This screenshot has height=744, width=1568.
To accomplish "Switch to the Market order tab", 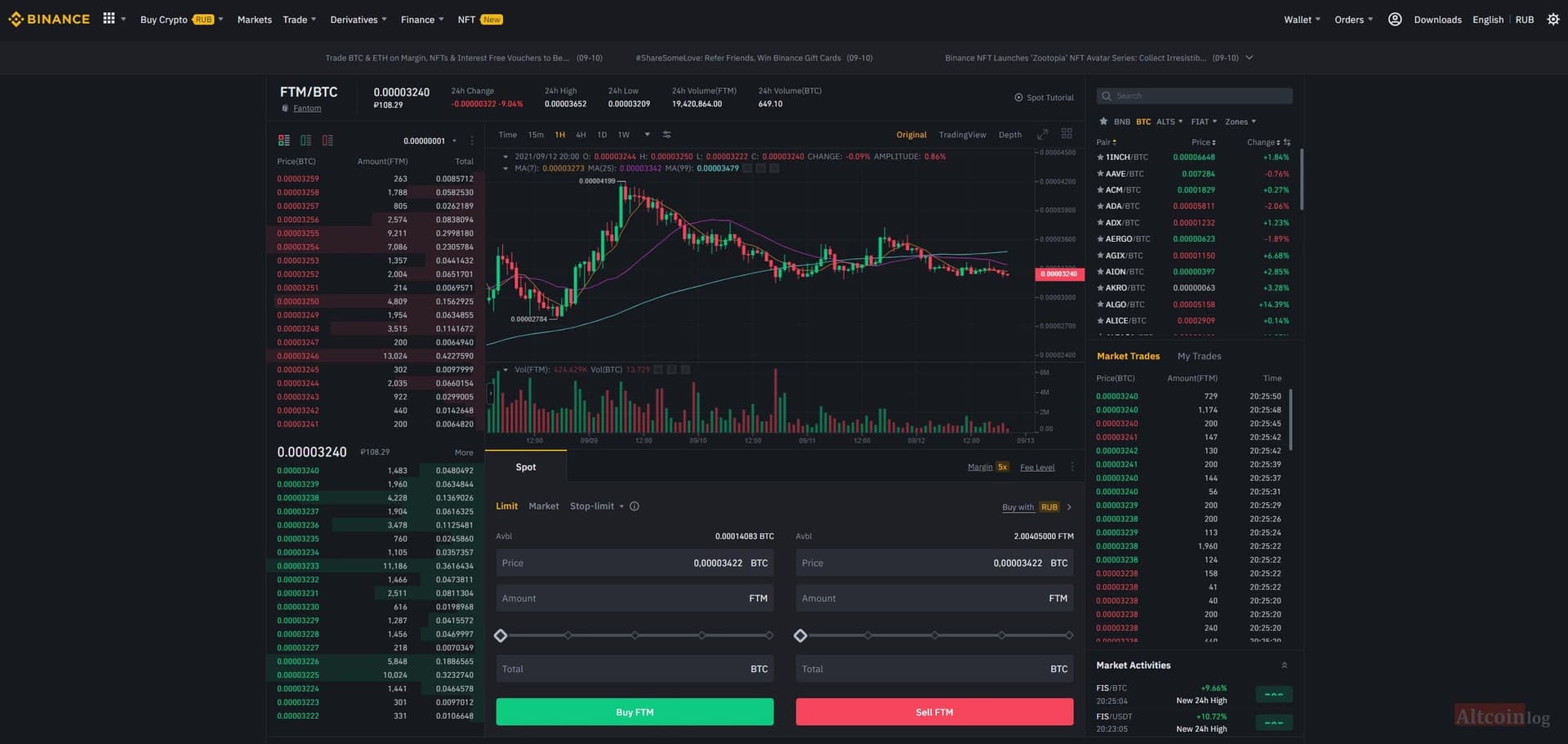I will (x=544, y=506).
